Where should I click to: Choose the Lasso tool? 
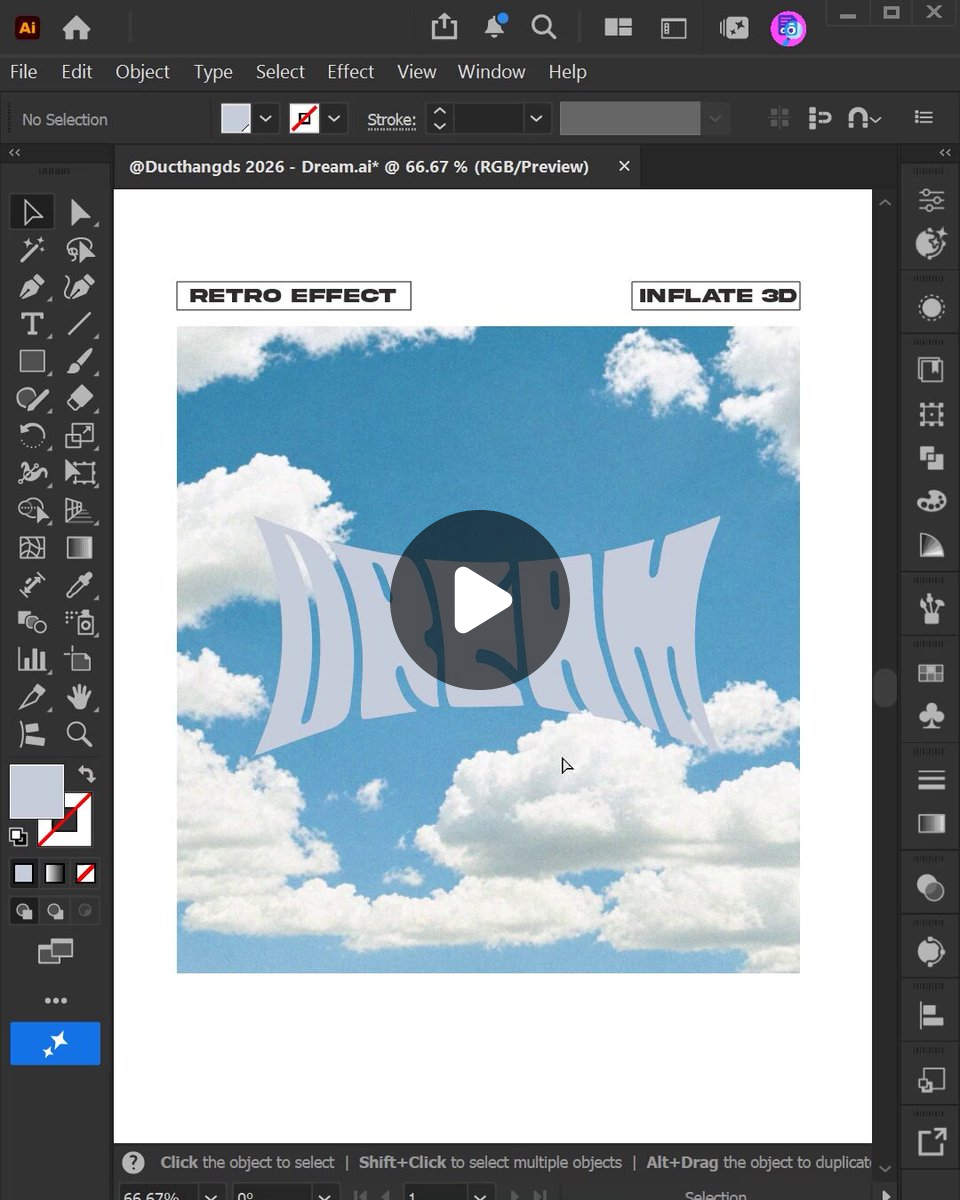pos(80,250)
